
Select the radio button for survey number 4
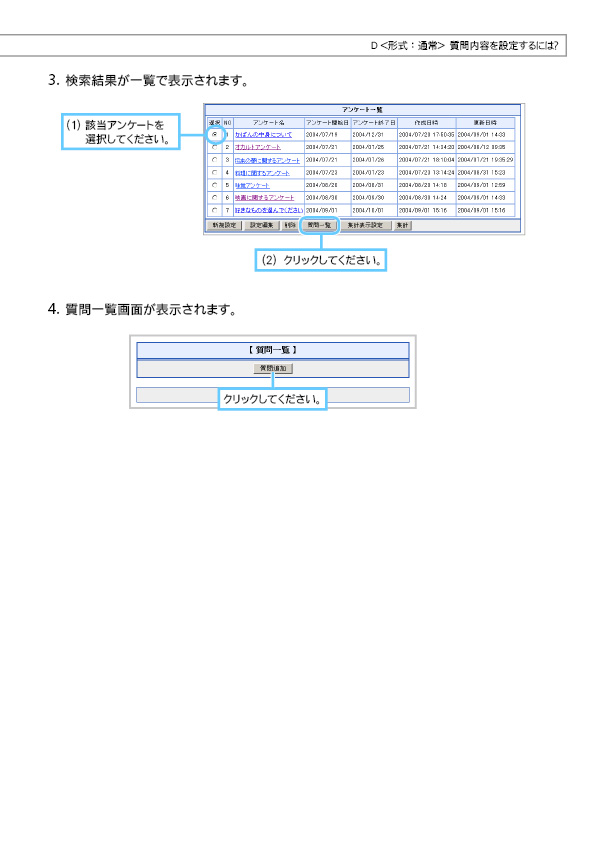pos(215,172)
